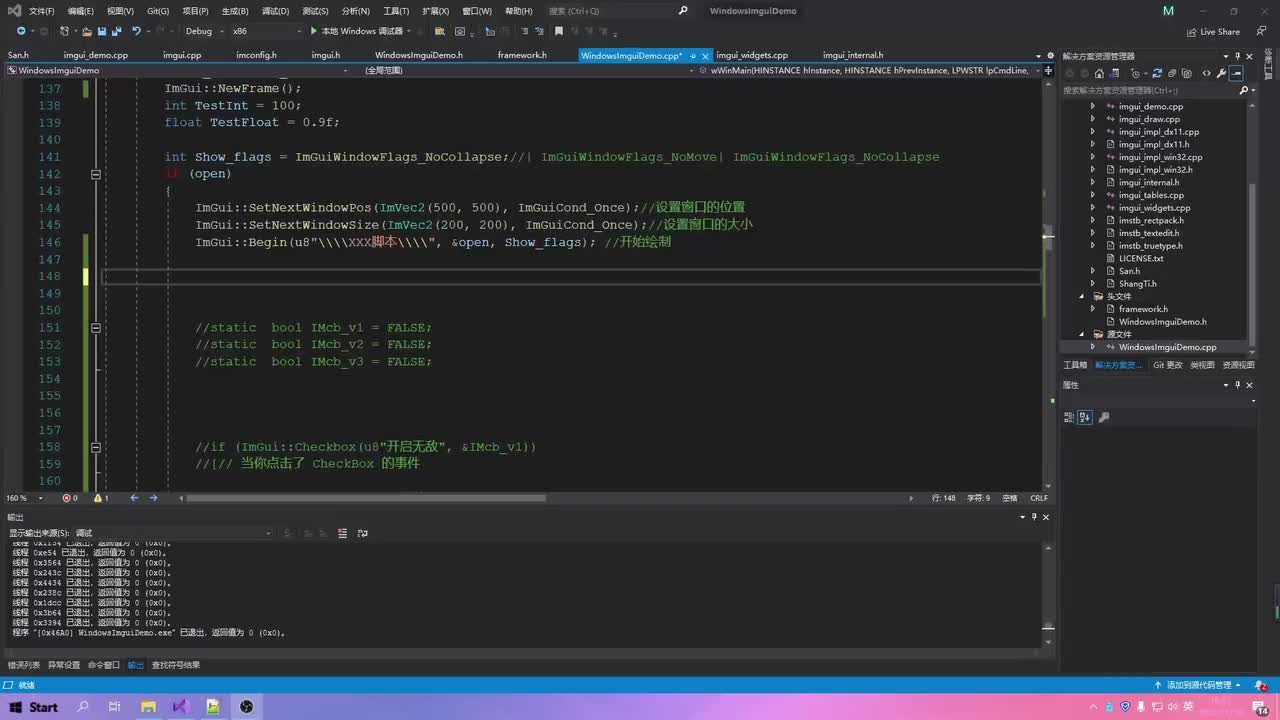Open the 文件(F) menu
The height and width of the screenshot is (720, 1280).
(42, 11)
